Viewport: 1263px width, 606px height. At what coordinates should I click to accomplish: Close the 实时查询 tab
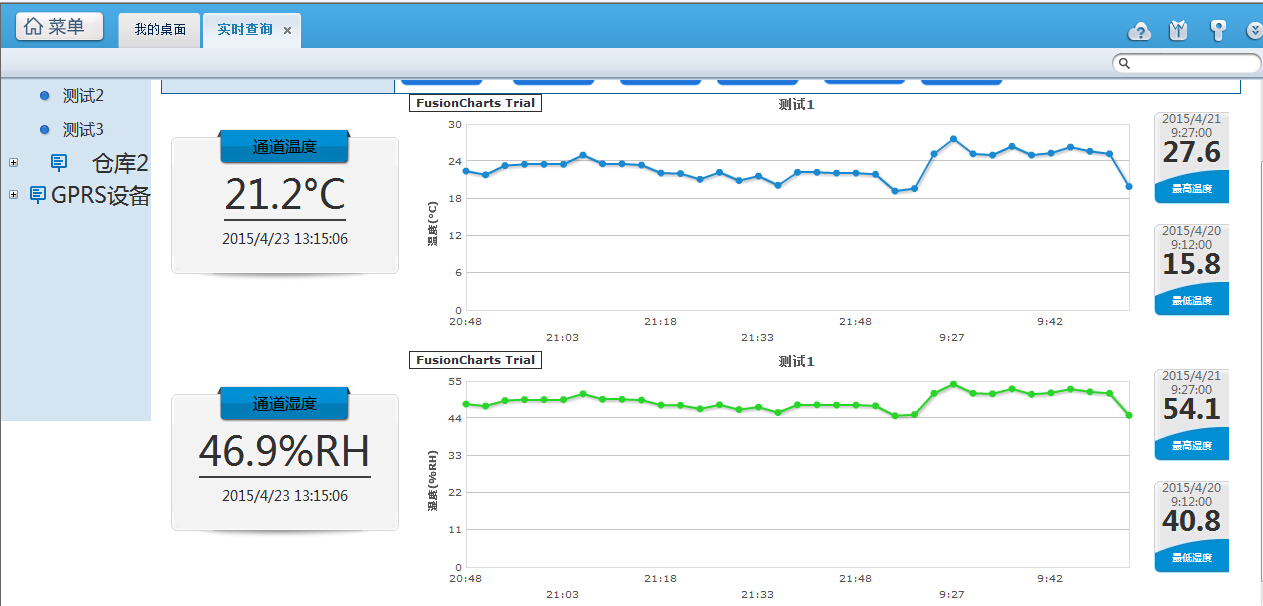(287, 31)
